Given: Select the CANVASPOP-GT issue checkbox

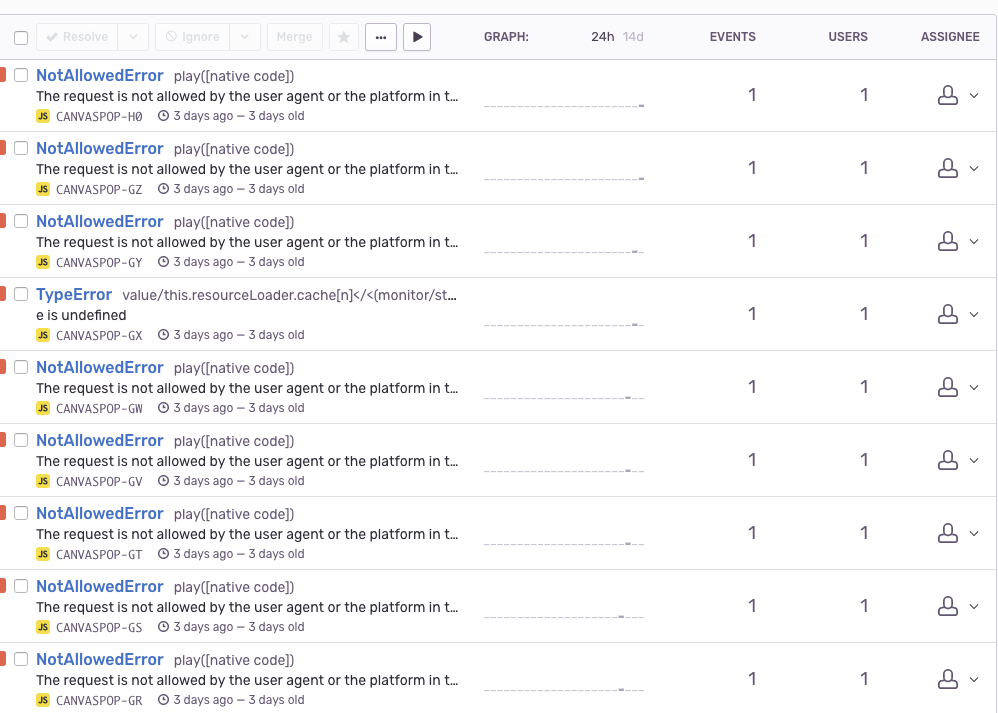Looking at the screenshot, I should coord(21,513).
